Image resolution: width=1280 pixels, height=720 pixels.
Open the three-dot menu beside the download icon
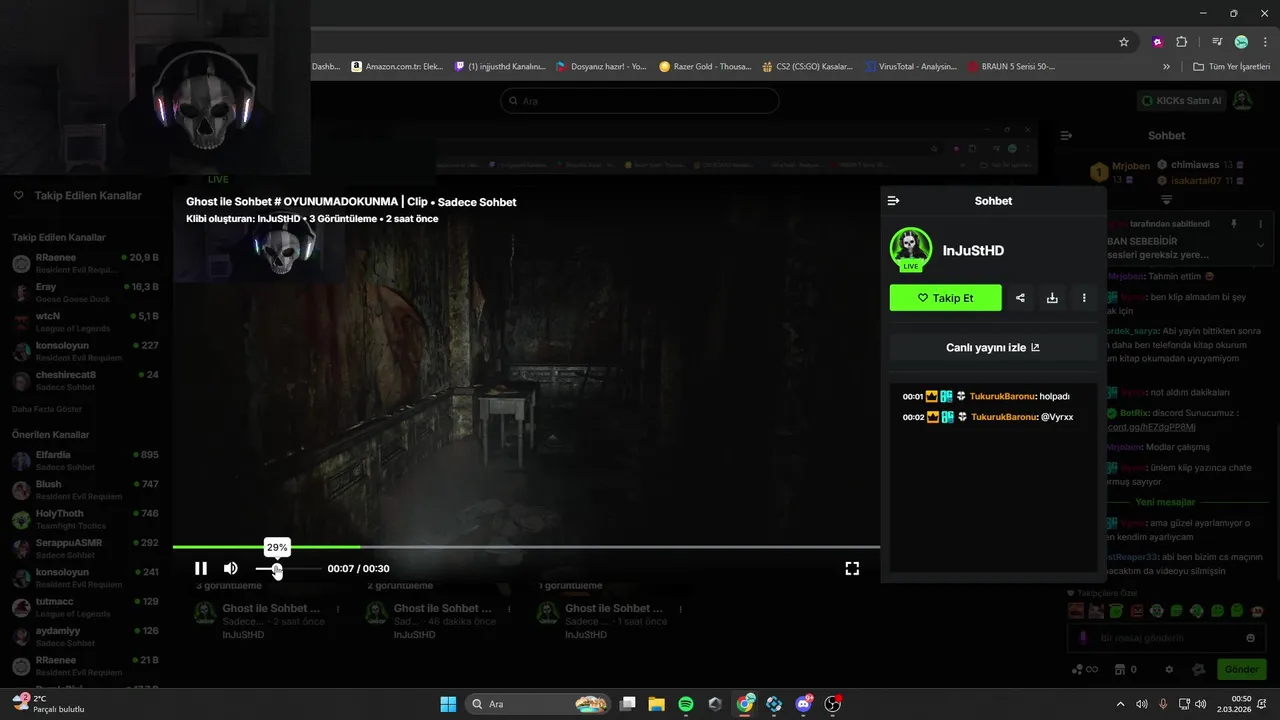1084,298
